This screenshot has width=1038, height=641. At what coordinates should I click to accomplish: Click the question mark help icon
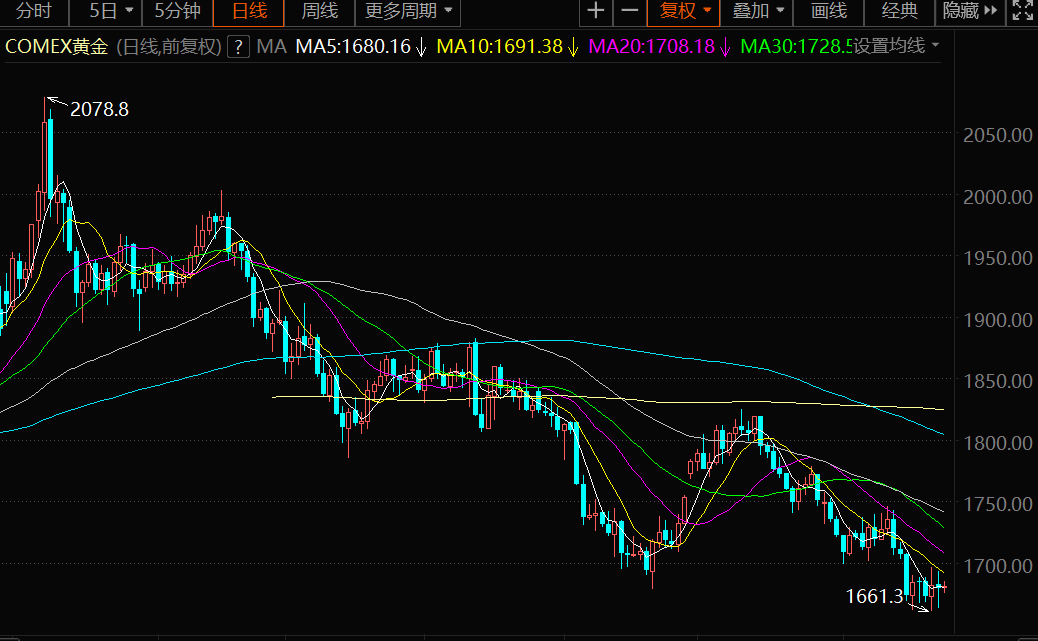click(238, 47)
